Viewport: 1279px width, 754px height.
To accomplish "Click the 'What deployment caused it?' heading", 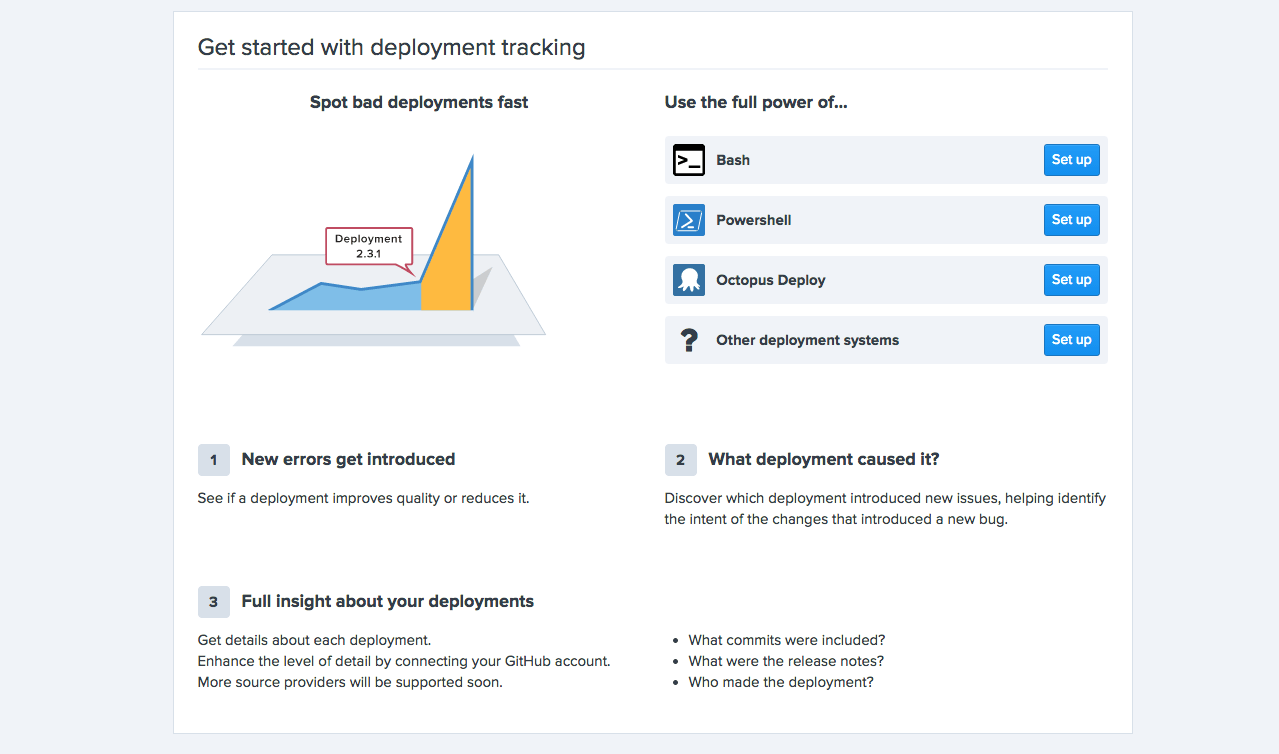I will point(823,458).
